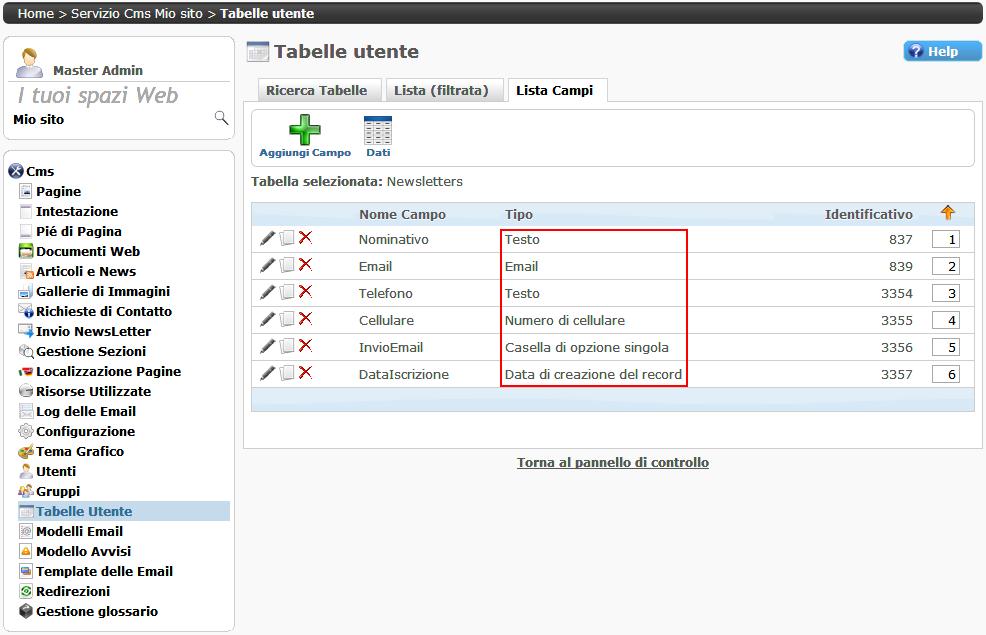986x635 pixels.
Task: Duplicate the InvioEmail field using copy icon
Action: coord(287,347)
